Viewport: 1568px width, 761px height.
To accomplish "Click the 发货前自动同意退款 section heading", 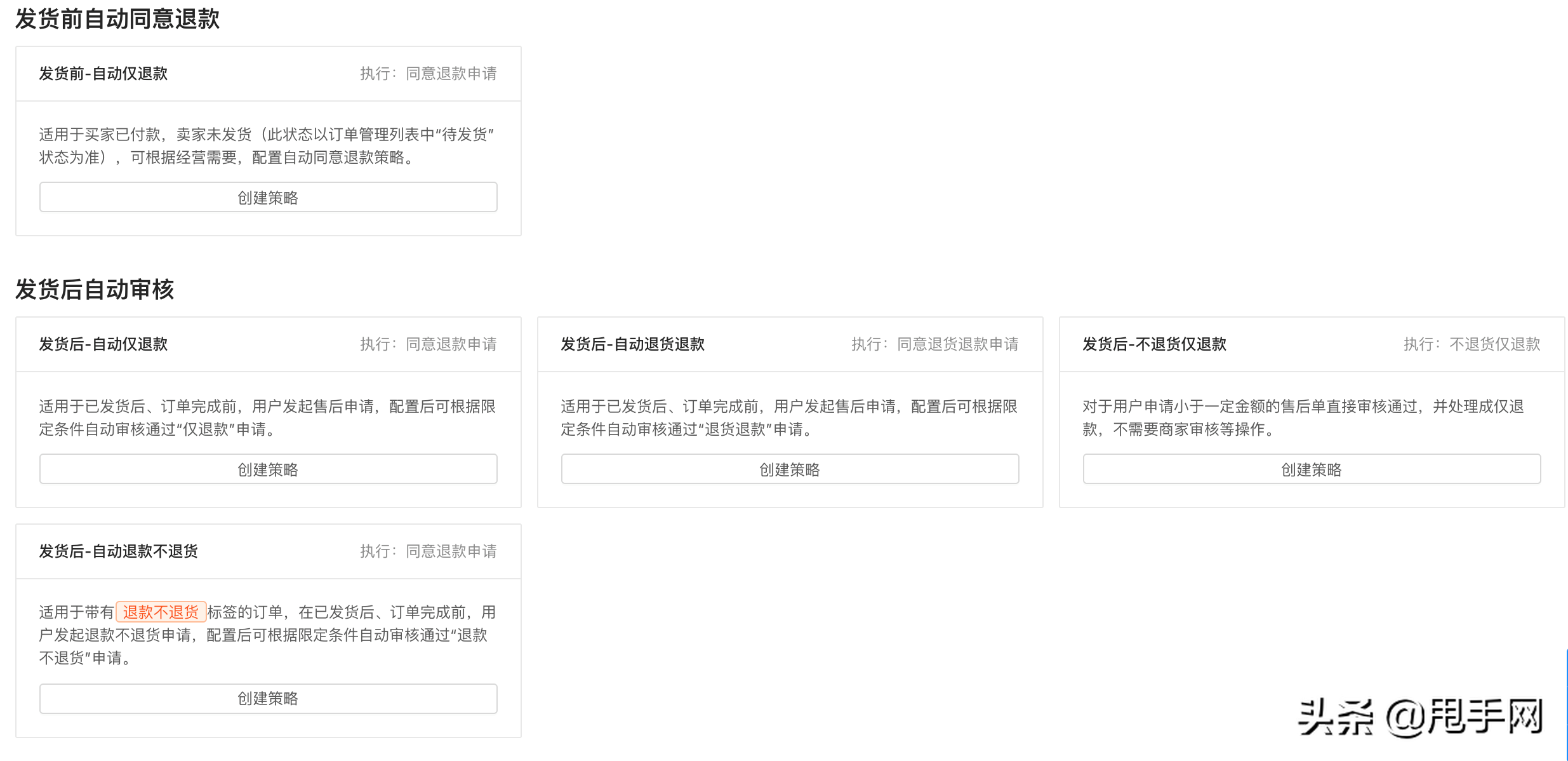I will [x=117, y=18].
